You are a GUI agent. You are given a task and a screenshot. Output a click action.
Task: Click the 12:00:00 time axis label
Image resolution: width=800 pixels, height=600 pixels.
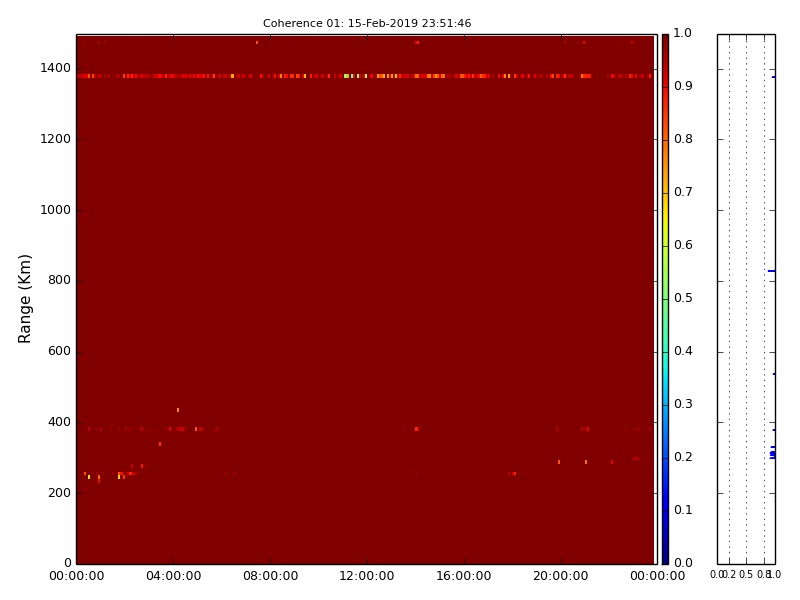pos(367,576)
